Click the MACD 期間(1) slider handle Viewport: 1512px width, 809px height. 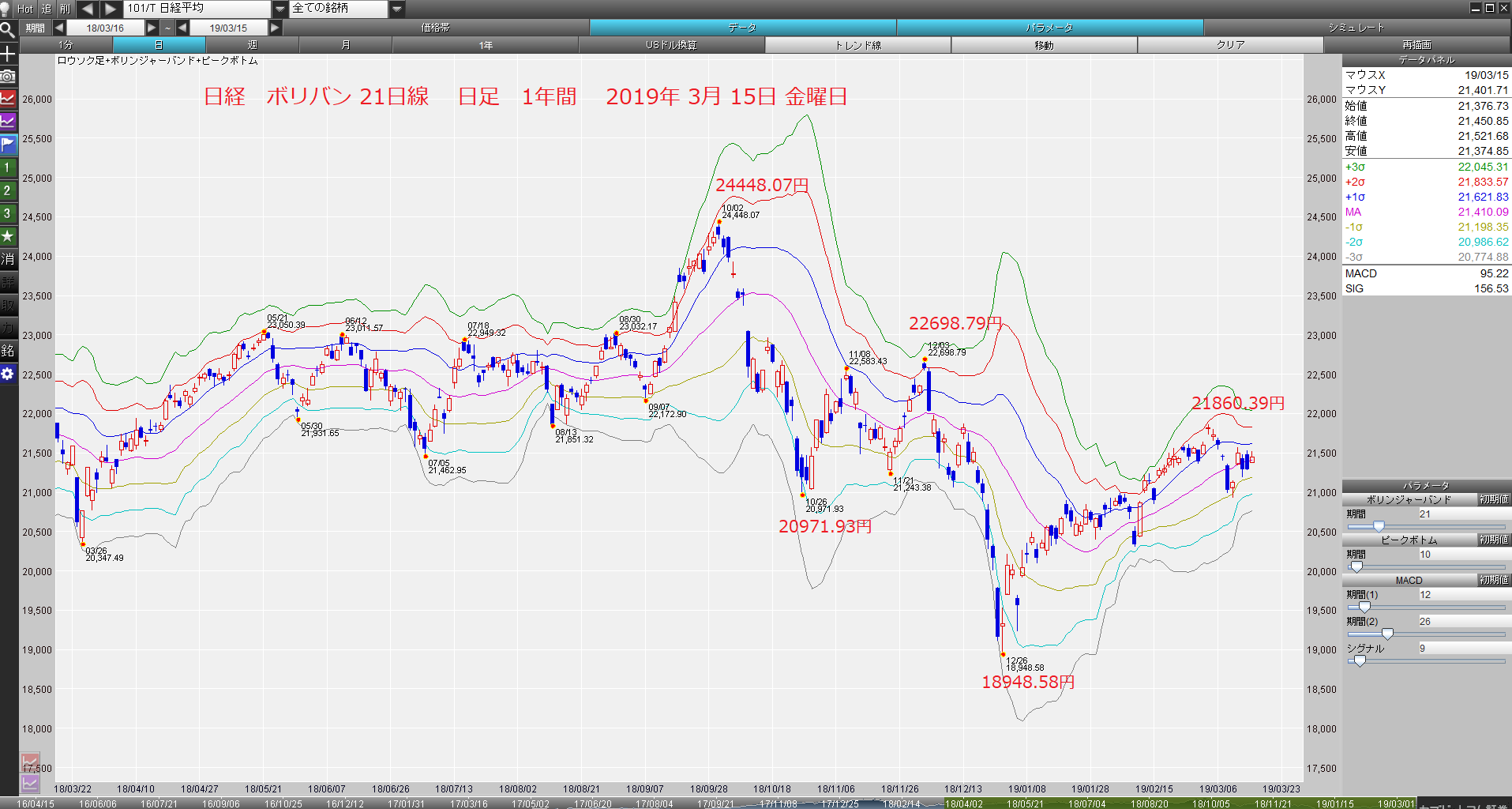coord(1364,608)
